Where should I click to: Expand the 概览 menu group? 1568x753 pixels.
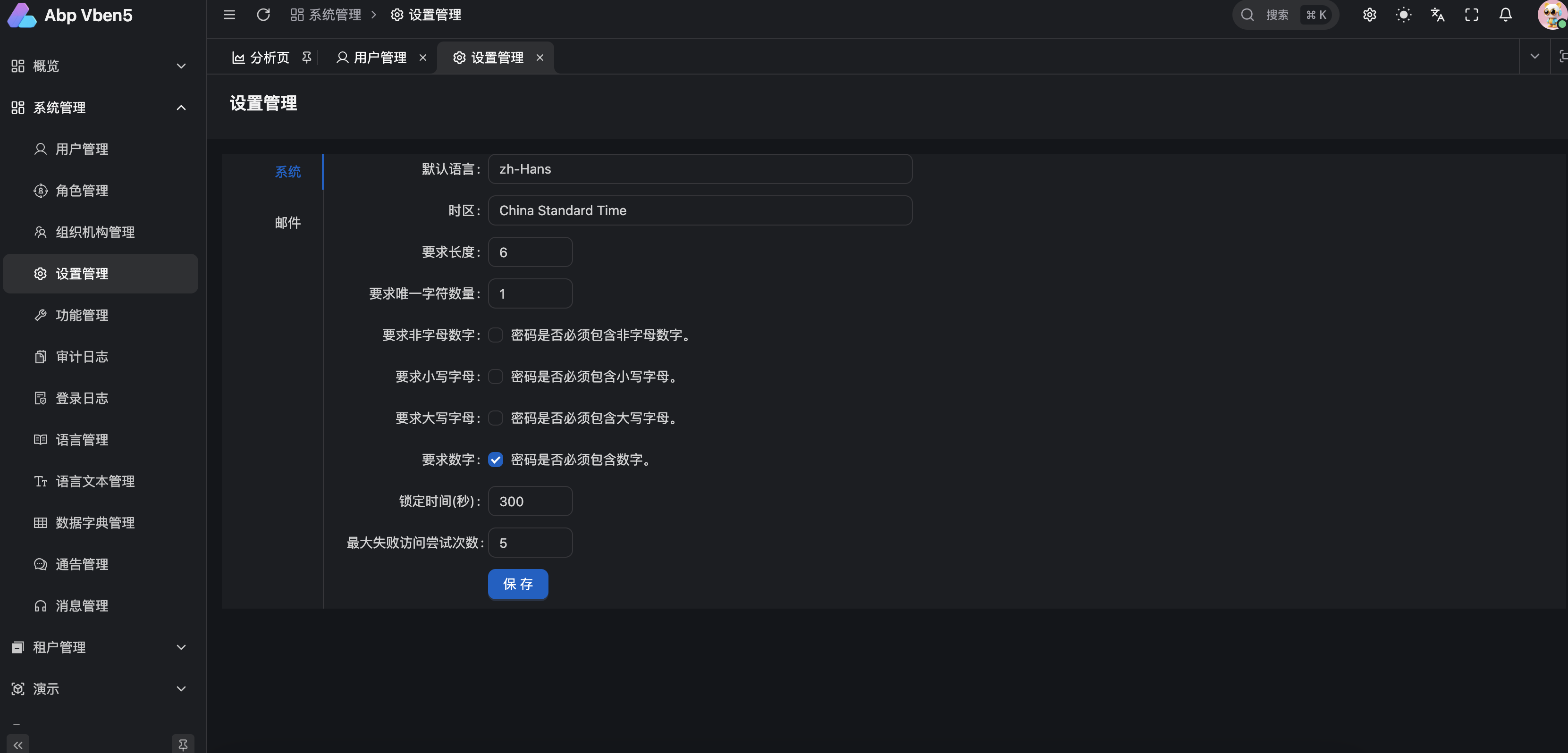101,66
